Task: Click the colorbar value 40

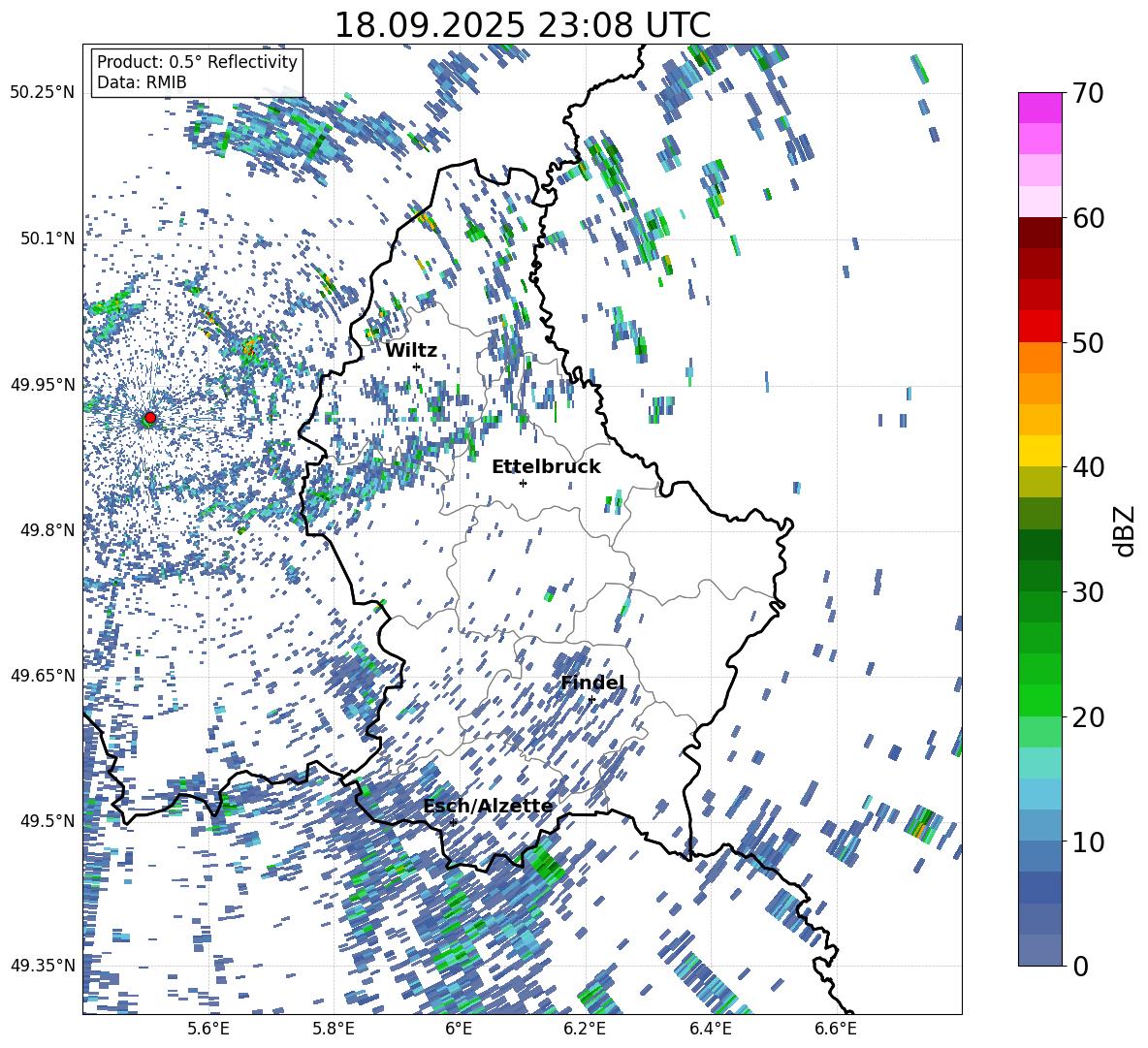Action: 1088,467
